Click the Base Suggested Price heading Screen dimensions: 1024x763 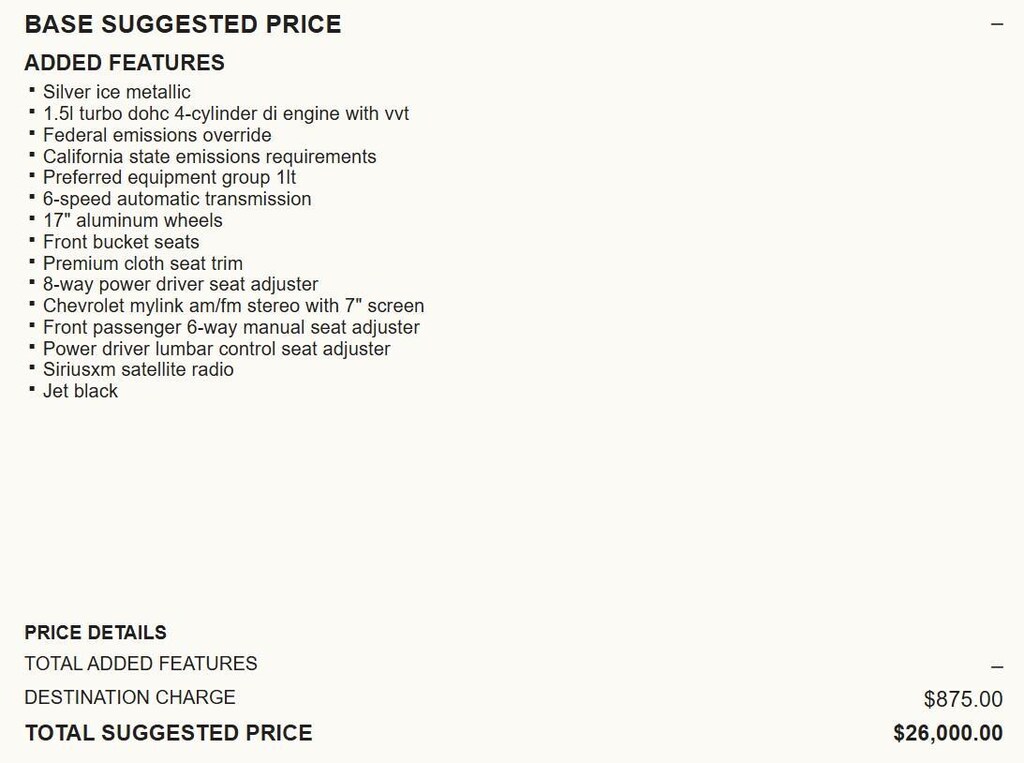point(182,24)
